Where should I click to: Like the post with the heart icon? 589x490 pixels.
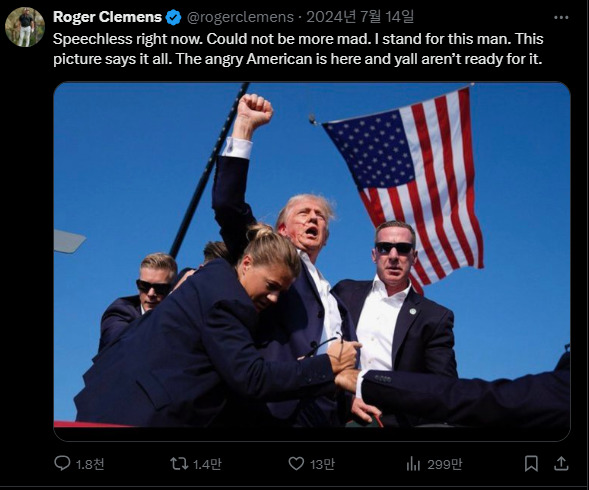tap(296, 464)
